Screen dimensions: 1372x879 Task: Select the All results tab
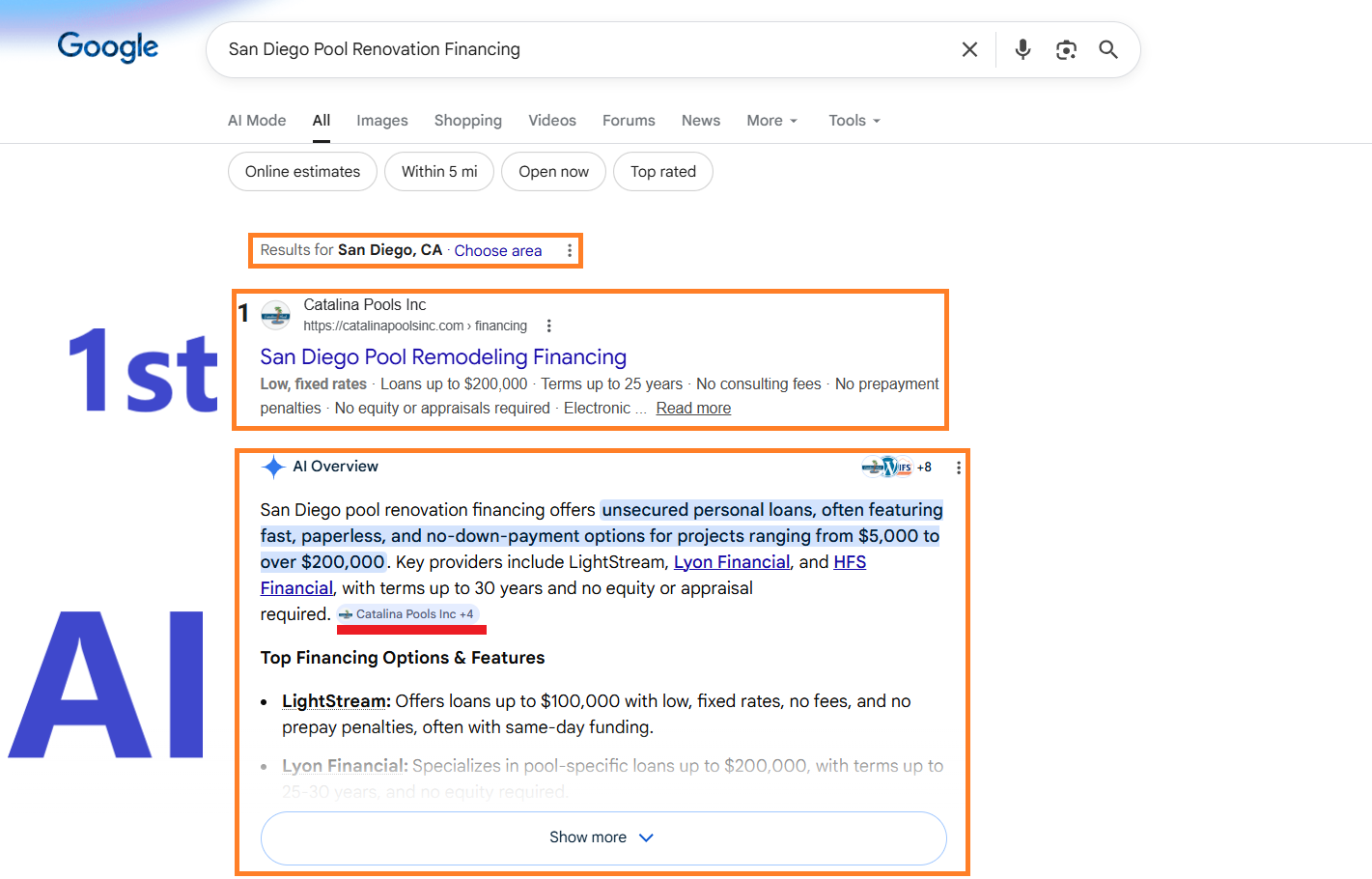click(322, 121)
